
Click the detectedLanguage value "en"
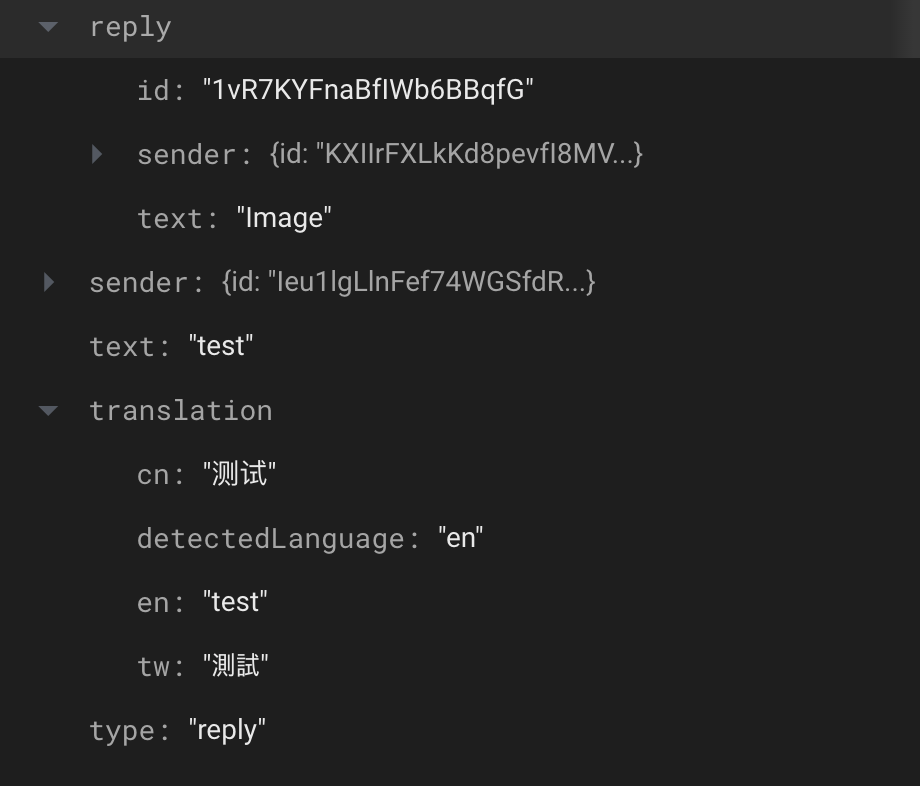tap(461, 538)
